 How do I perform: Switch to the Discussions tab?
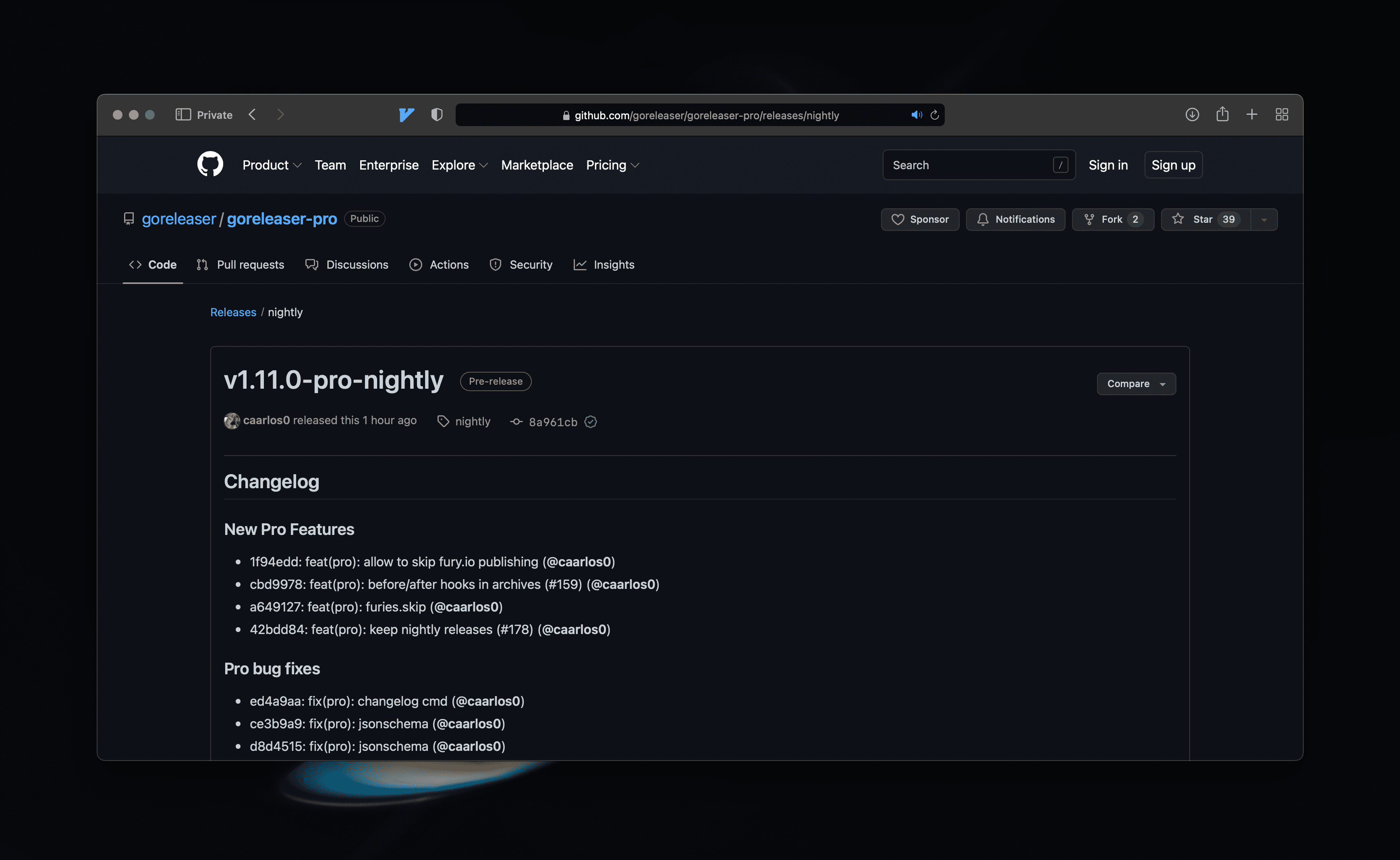point(347,265)
